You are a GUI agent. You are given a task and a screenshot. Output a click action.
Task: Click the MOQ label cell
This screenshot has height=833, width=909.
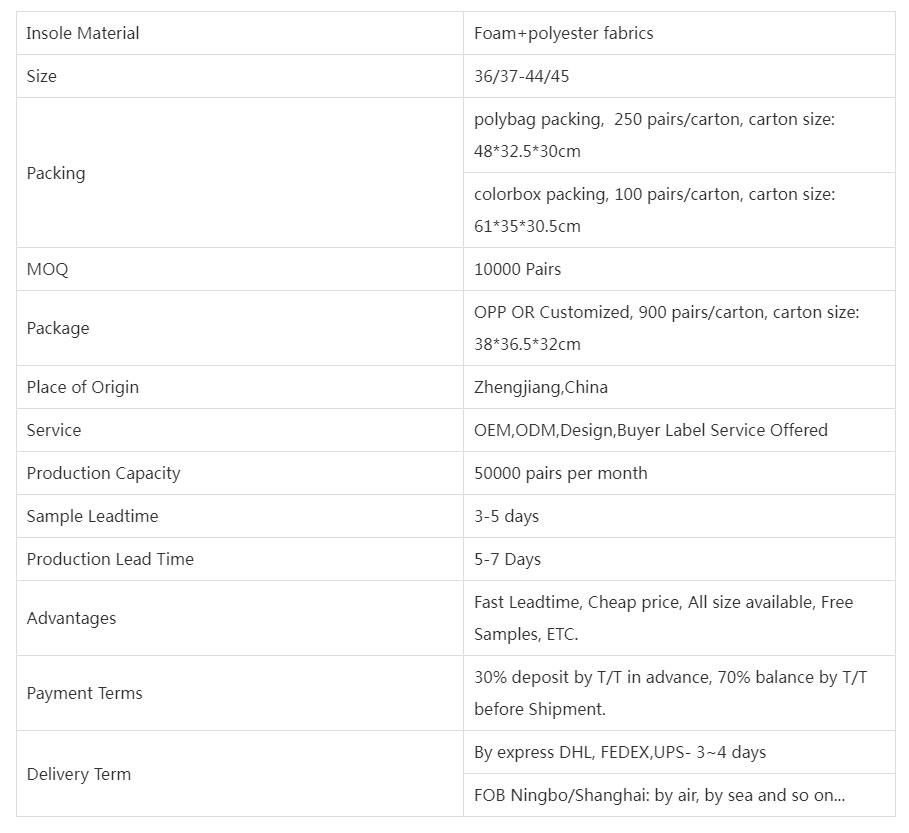(48, 269)
